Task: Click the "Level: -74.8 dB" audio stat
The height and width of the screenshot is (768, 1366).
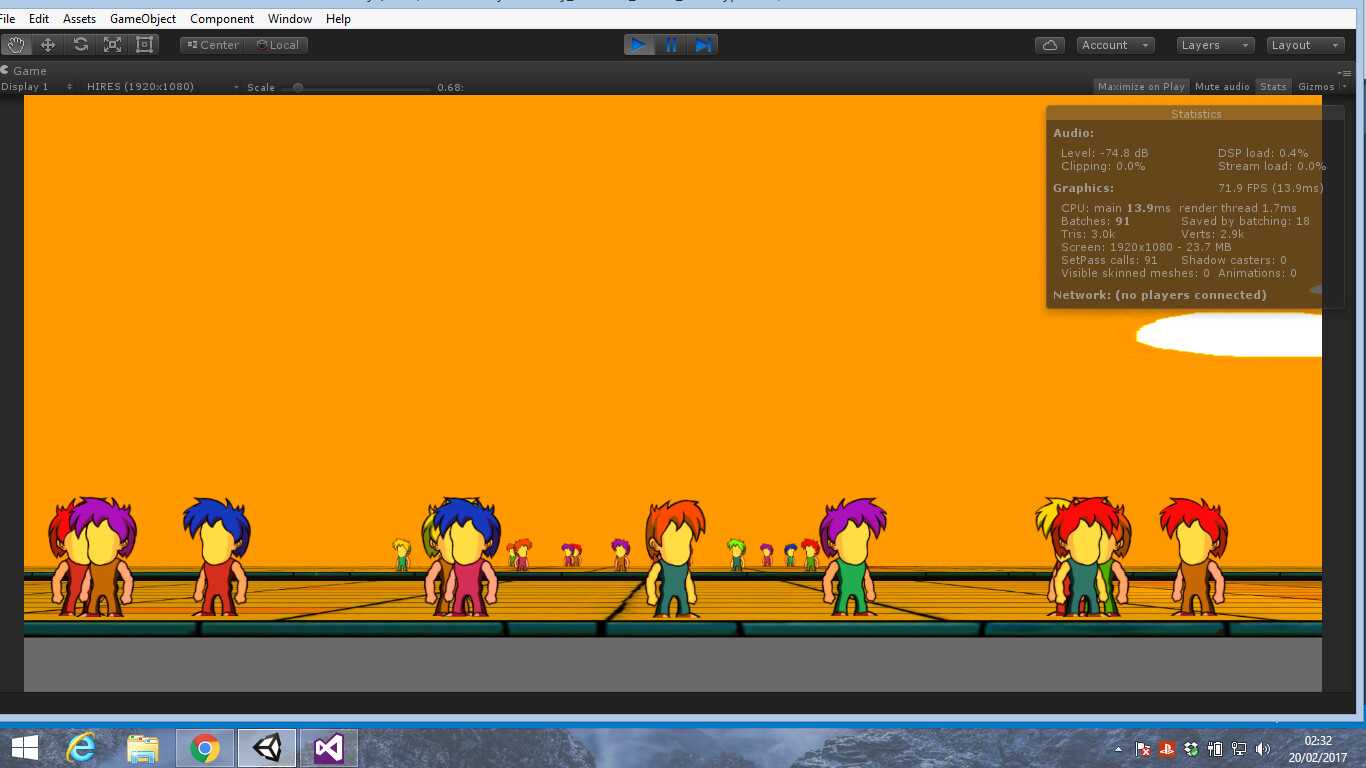Action: [x=1104, y=153]
